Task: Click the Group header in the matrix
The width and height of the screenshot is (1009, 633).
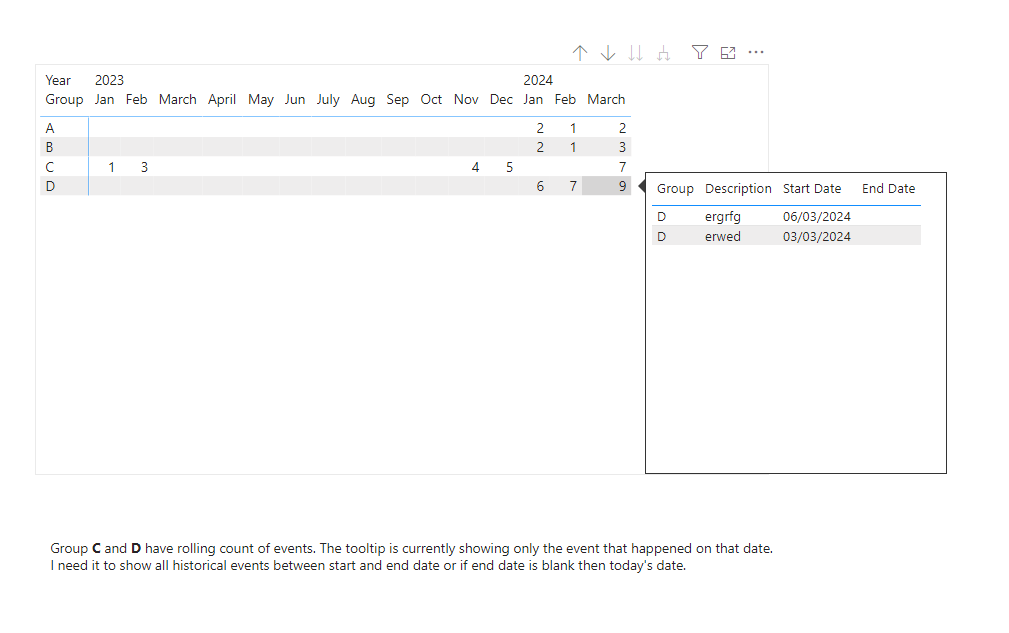Action: 64,100
